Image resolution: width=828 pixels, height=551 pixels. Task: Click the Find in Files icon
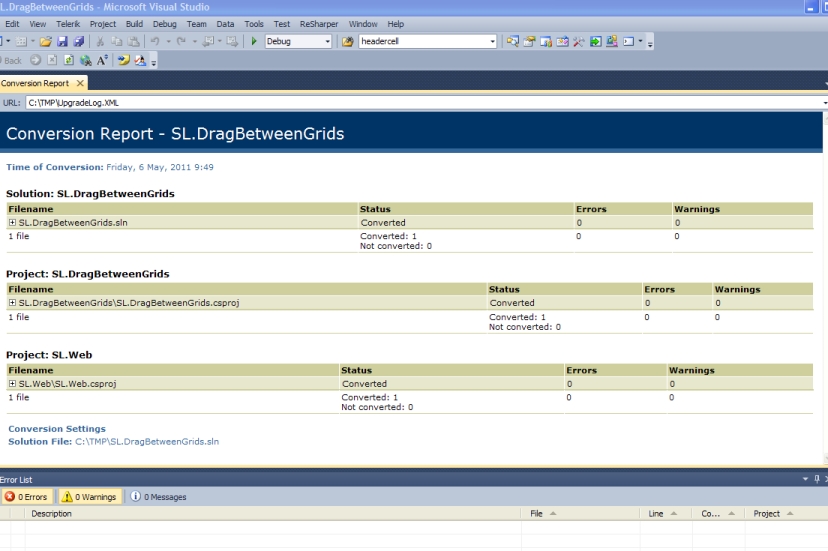pos(347,41)
